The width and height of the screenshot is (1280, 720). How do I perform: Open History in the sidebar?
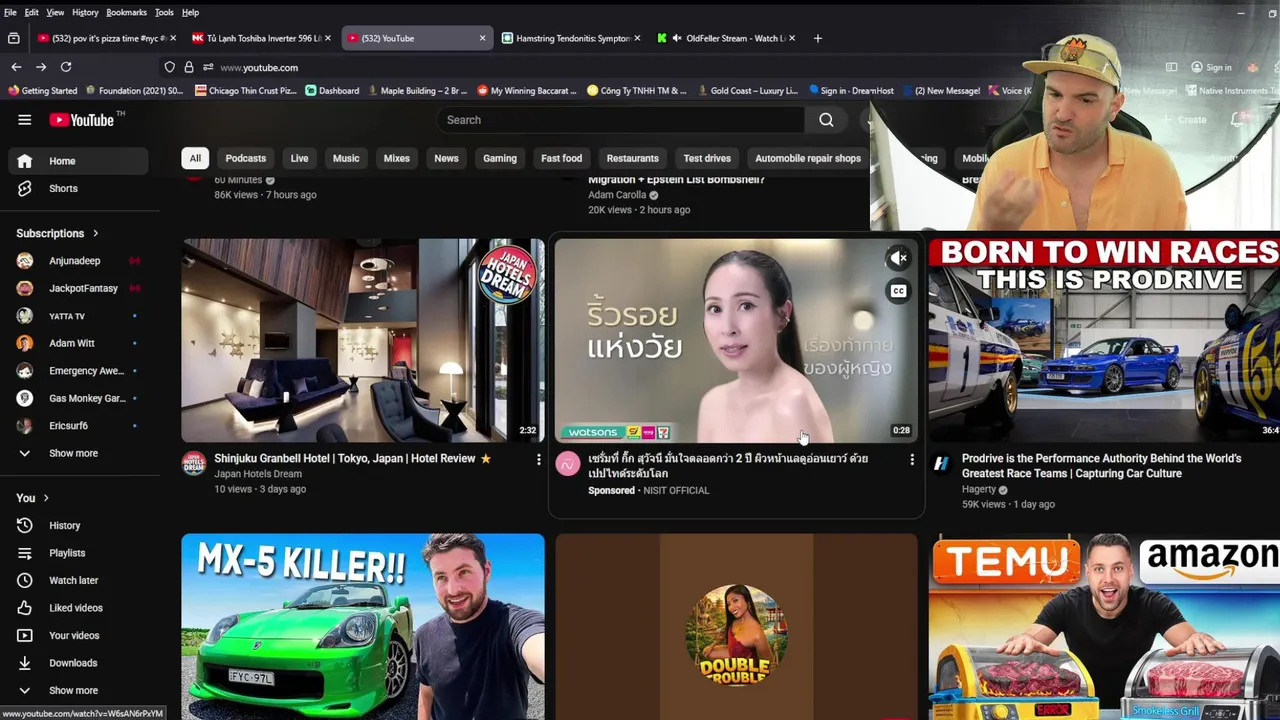[x=78, y=525]
